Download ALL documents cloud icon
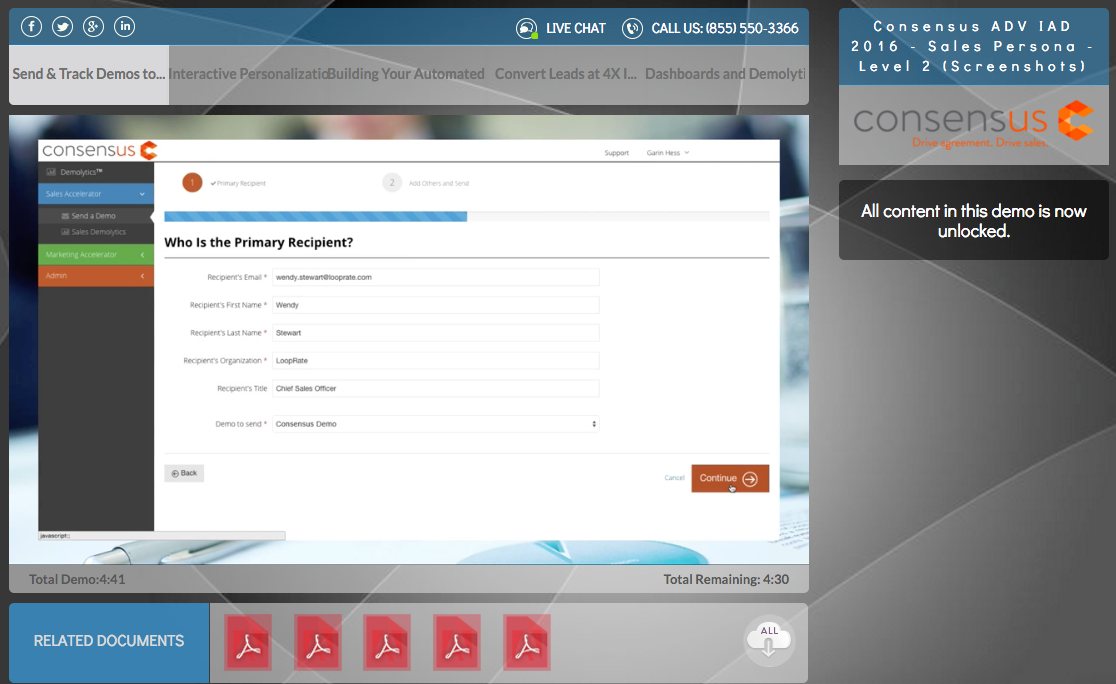Viewport: 1116px width, 684px height. tap(769, 641)
